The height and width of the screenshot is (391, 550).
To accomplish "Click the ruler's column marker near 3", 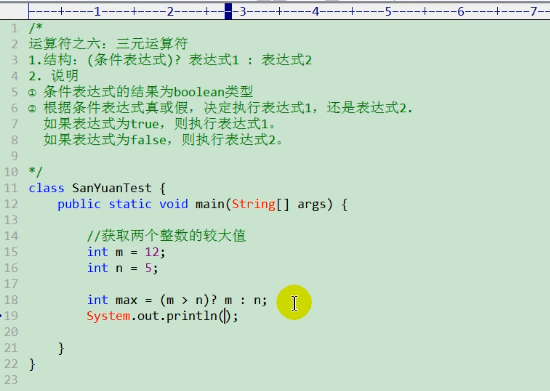I will pos(228,11).
